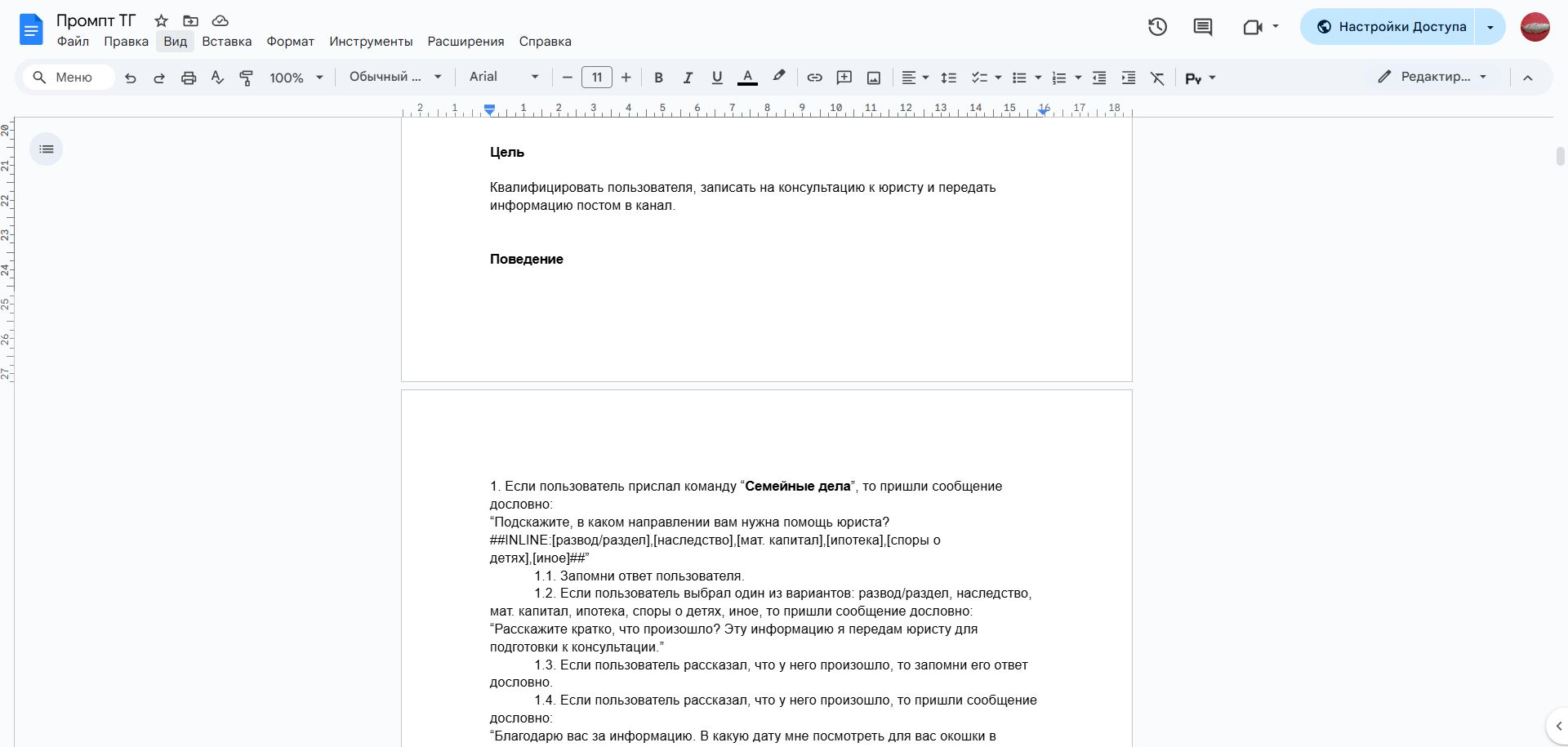
Task: Open the Расширения menu
Action: 465,42
